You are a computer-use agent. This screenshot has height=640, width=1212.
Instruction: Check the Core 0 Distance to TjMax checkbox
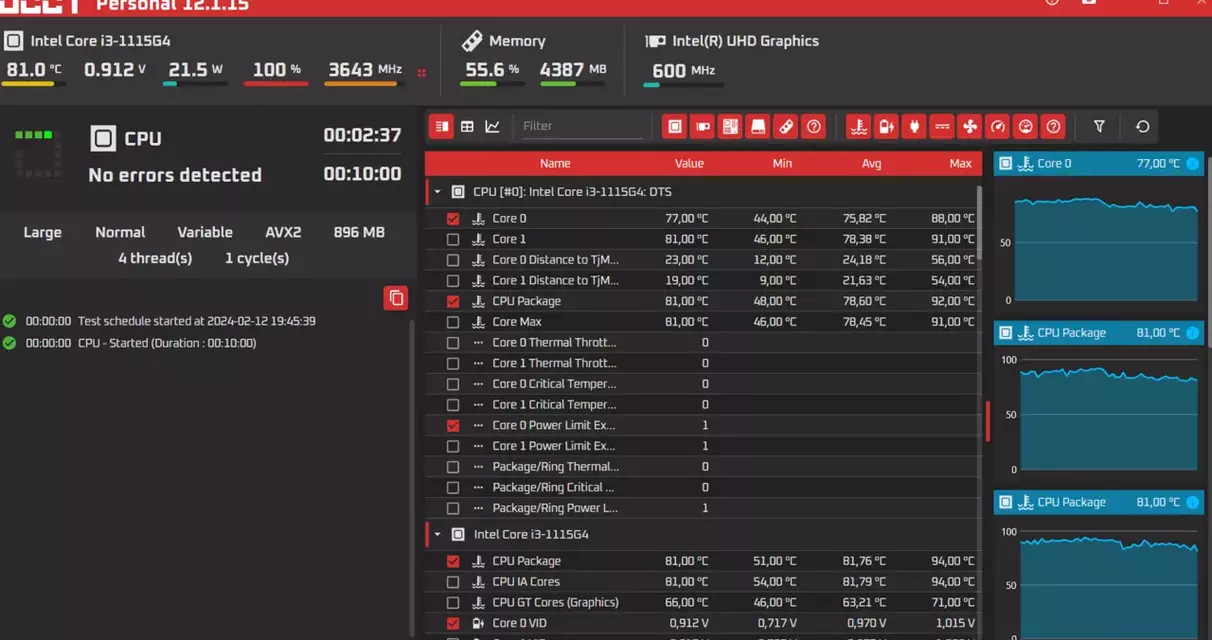tap(453, 260)
